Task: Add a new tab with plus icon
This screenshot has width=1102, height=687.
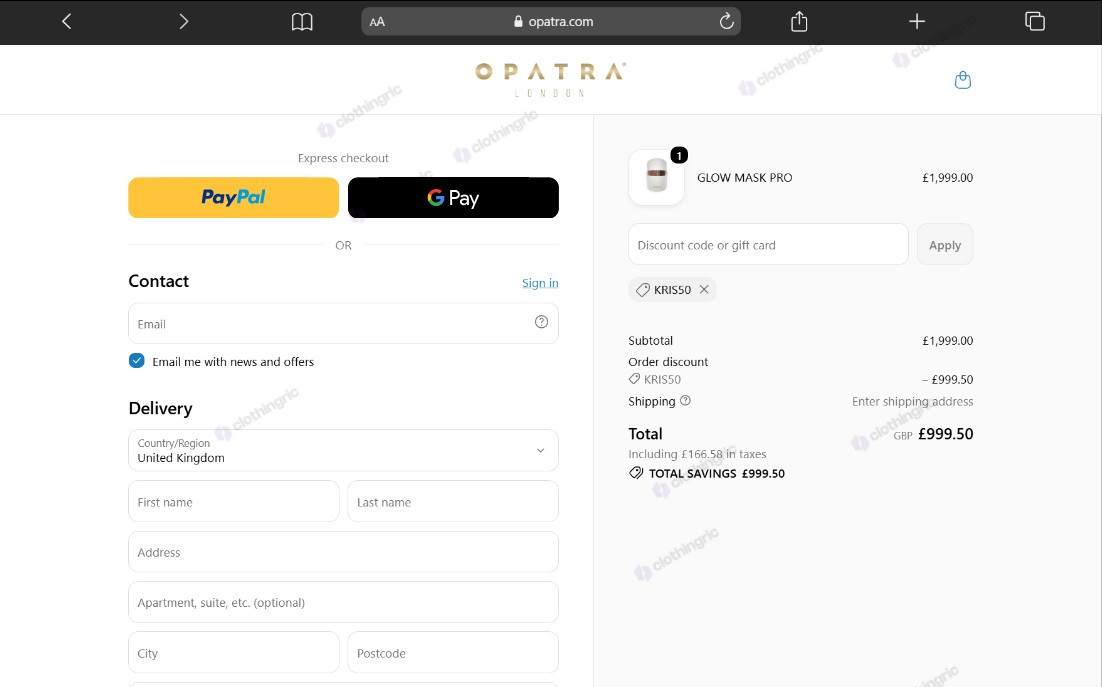Action: [x=916, y=22]
